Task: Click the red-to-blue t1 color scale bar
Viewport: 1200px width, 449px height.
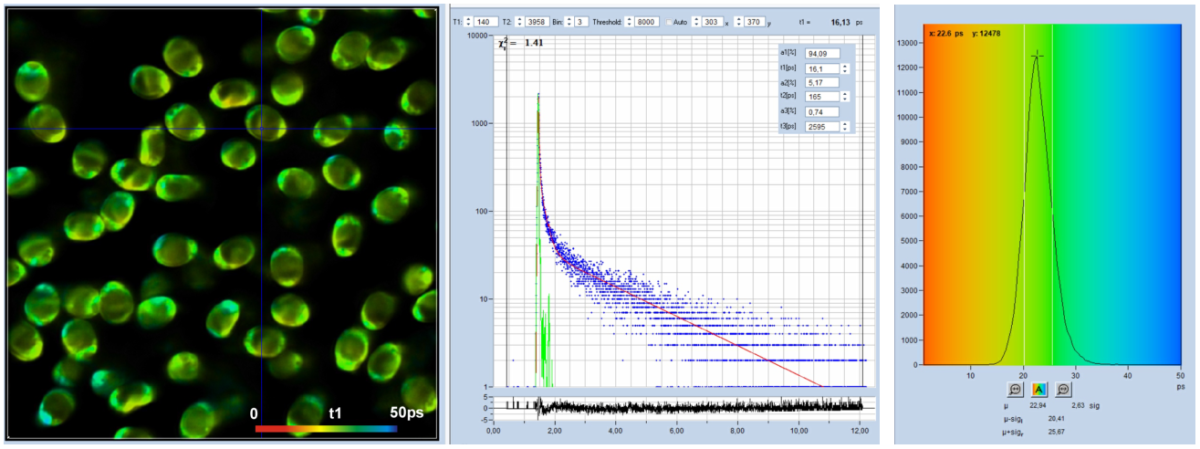Action: (326, 428)
